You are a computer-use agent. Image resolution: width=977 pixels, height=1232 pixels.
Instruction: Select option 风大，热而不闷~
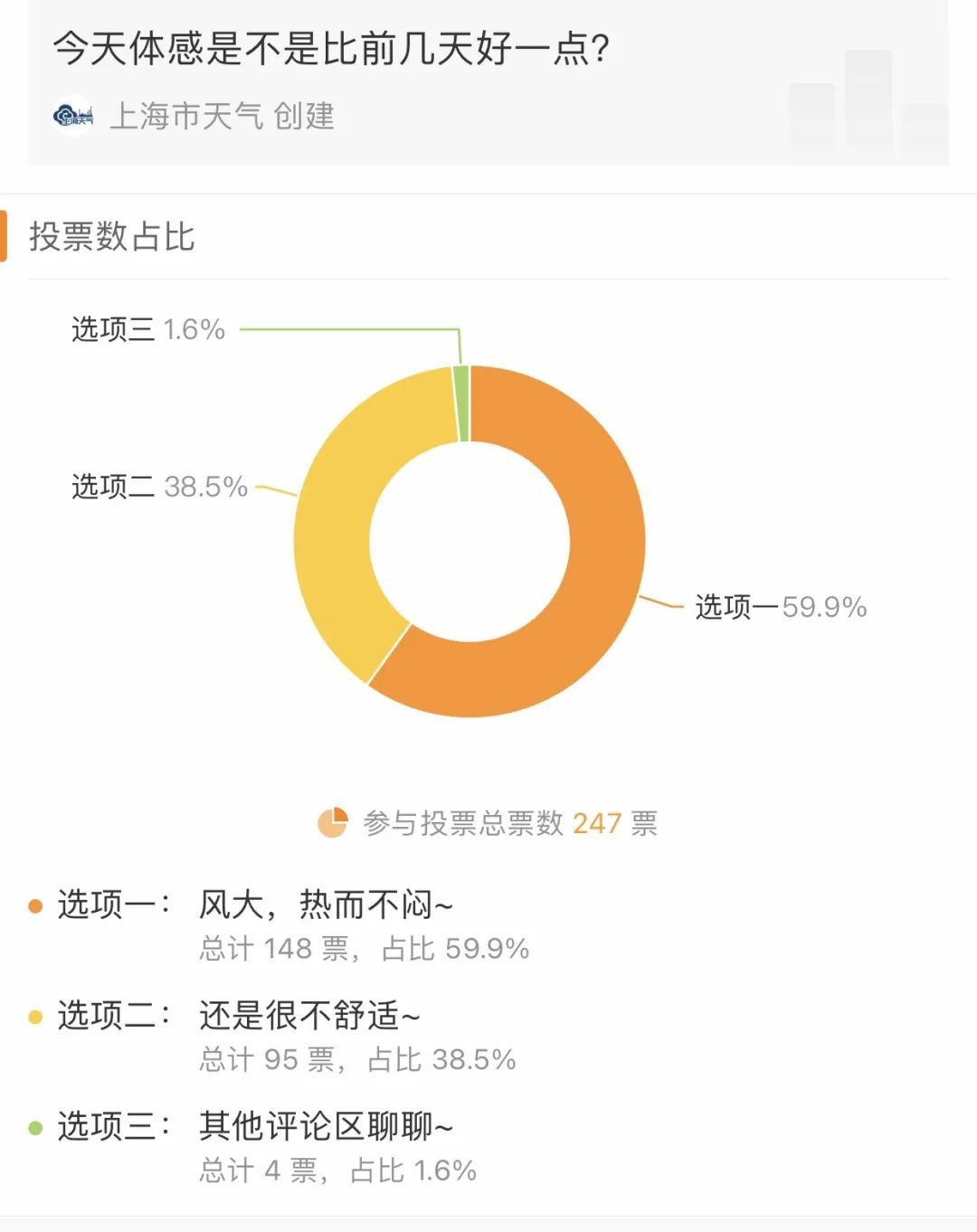point(326,905)
